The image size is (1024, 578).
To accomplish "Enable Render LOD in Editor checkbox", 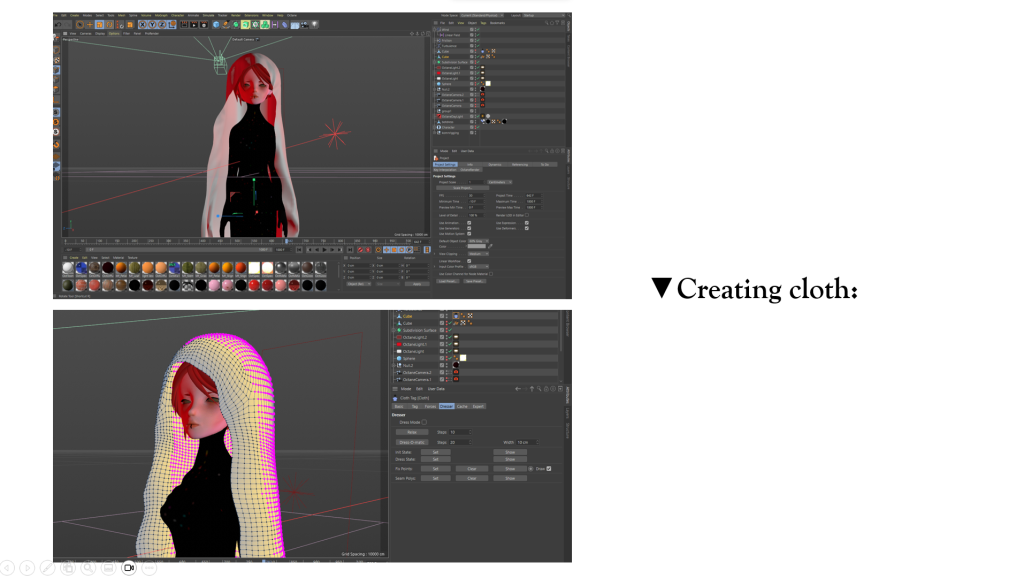I will pyautogui.click(x=527, y=215).
